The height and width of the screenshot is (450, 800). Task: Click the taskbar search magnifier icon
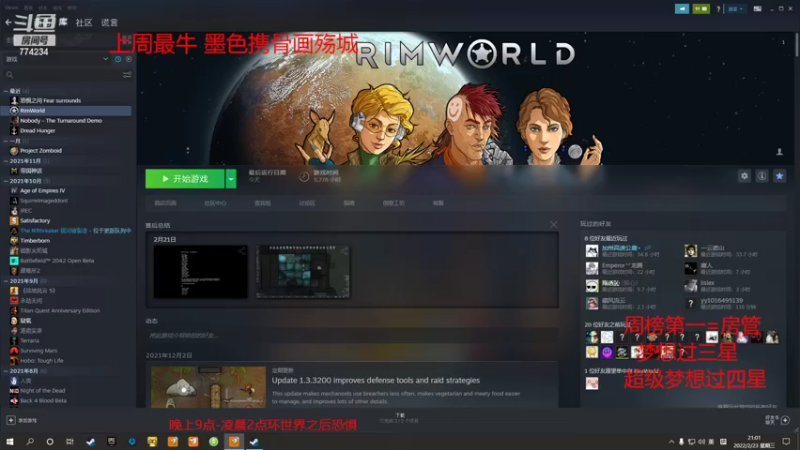30,441
